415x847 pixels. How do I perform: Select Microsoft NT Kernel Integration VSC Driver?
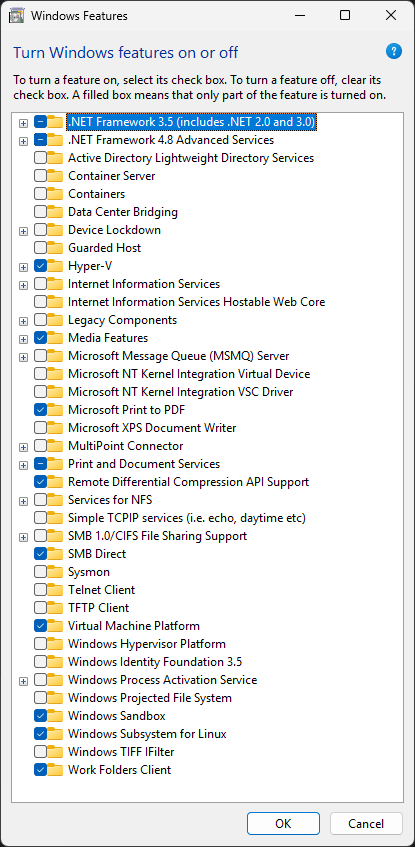tap(180, 392)
